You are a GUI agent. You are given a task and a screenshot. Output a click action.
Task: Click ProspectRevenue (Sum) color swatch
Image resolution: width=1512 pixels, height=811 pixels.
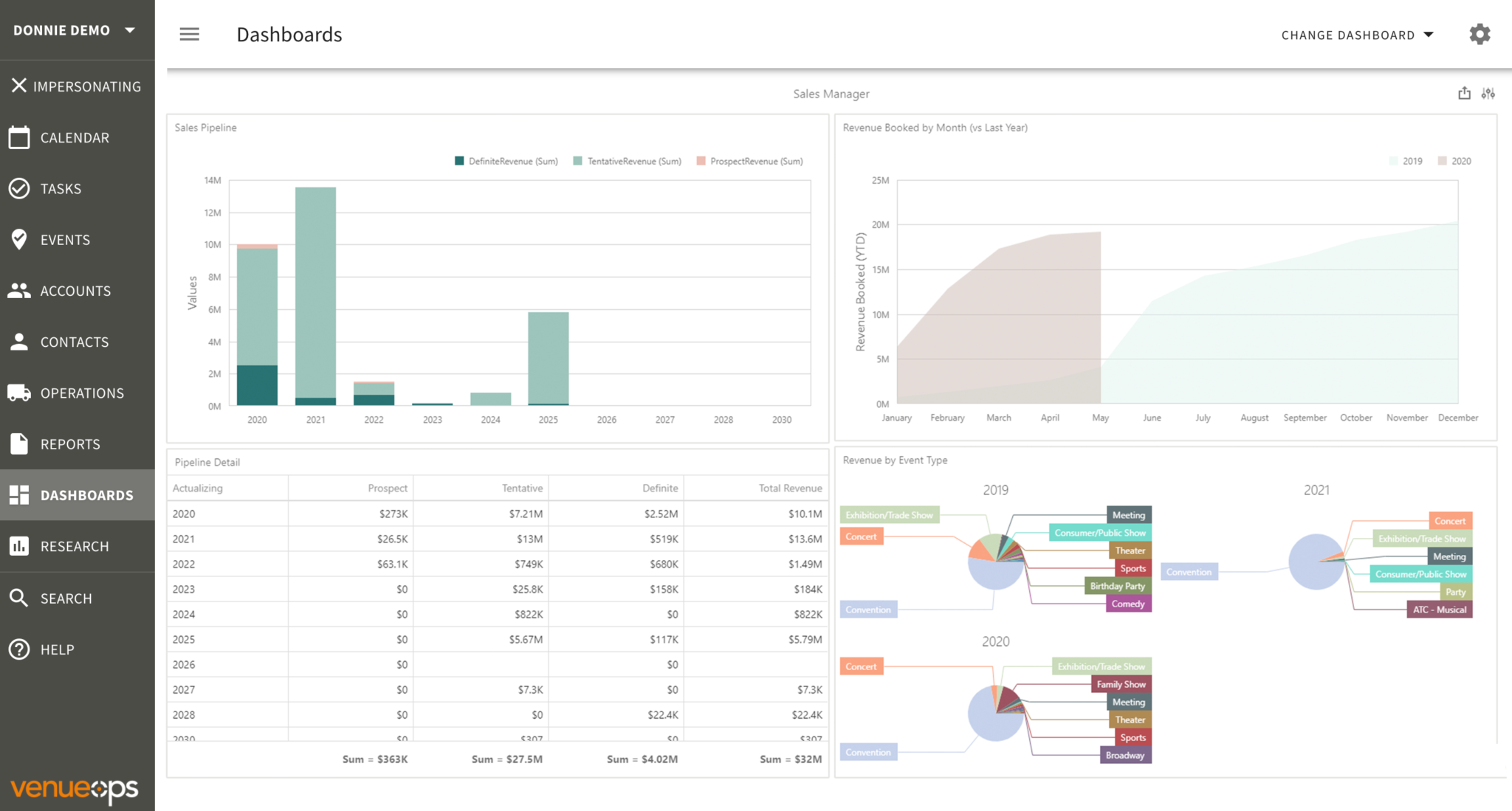tap(701, 161)
